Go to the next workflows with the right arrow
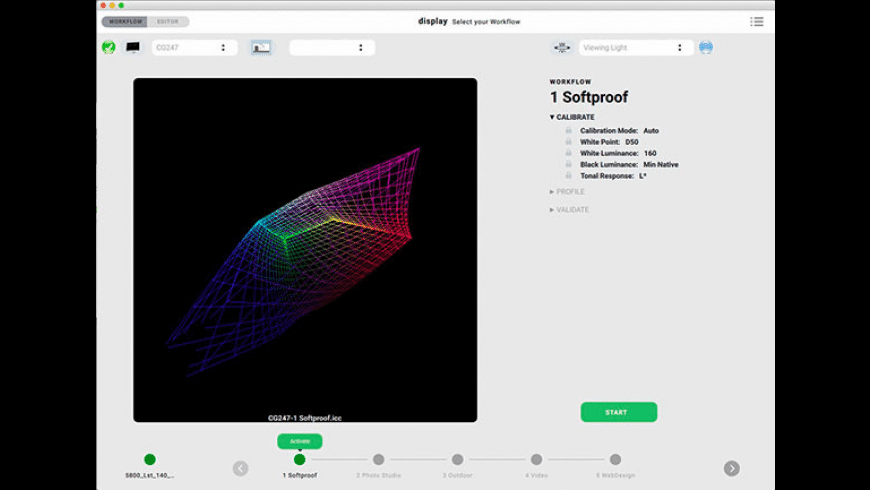The height and width of the screenshot is (490, 870). click(731, 468)
